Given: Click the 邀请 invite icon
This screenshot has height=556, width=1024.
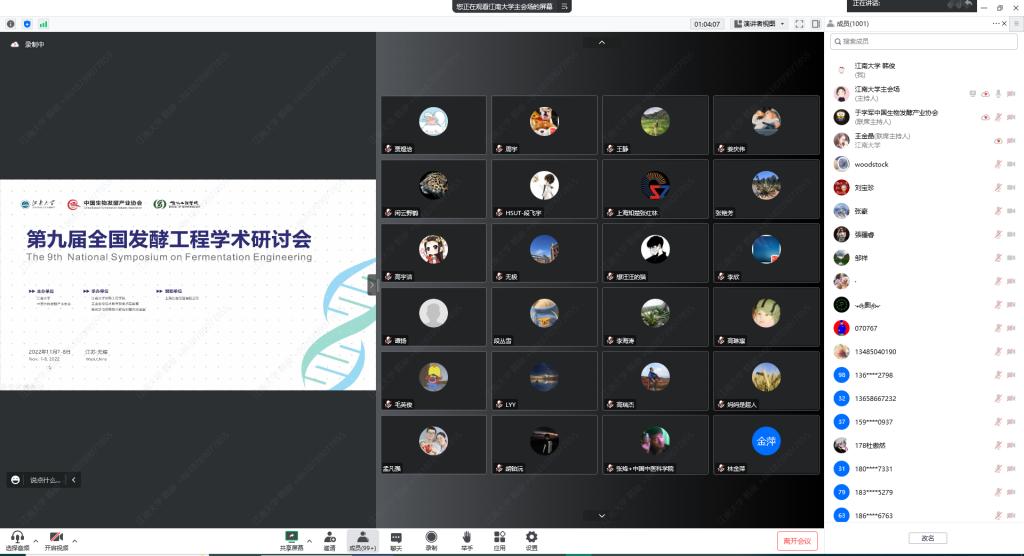Looking at the screenshot, I should (x=329, y=539).
